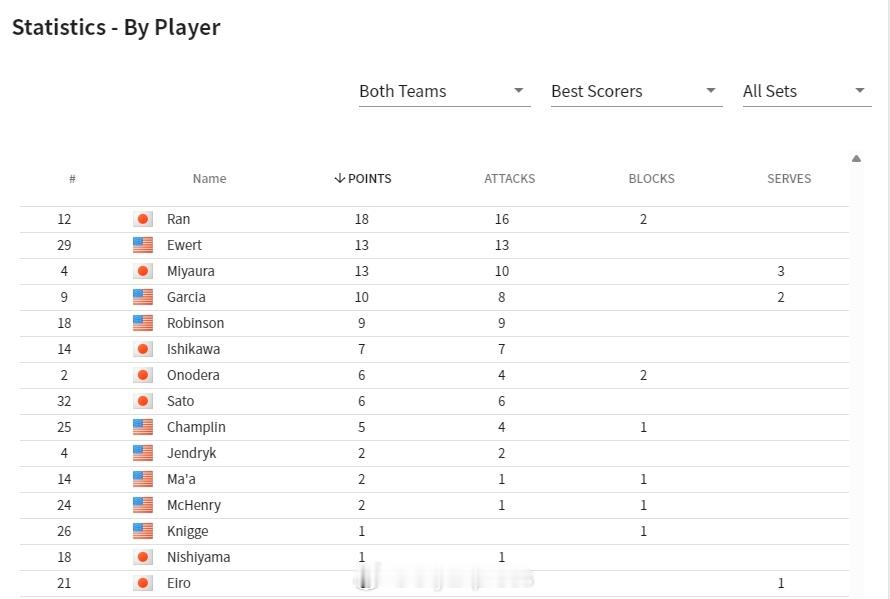
Task: Click the Japan flag next to Miyaura
Action: tap(143, 271)
